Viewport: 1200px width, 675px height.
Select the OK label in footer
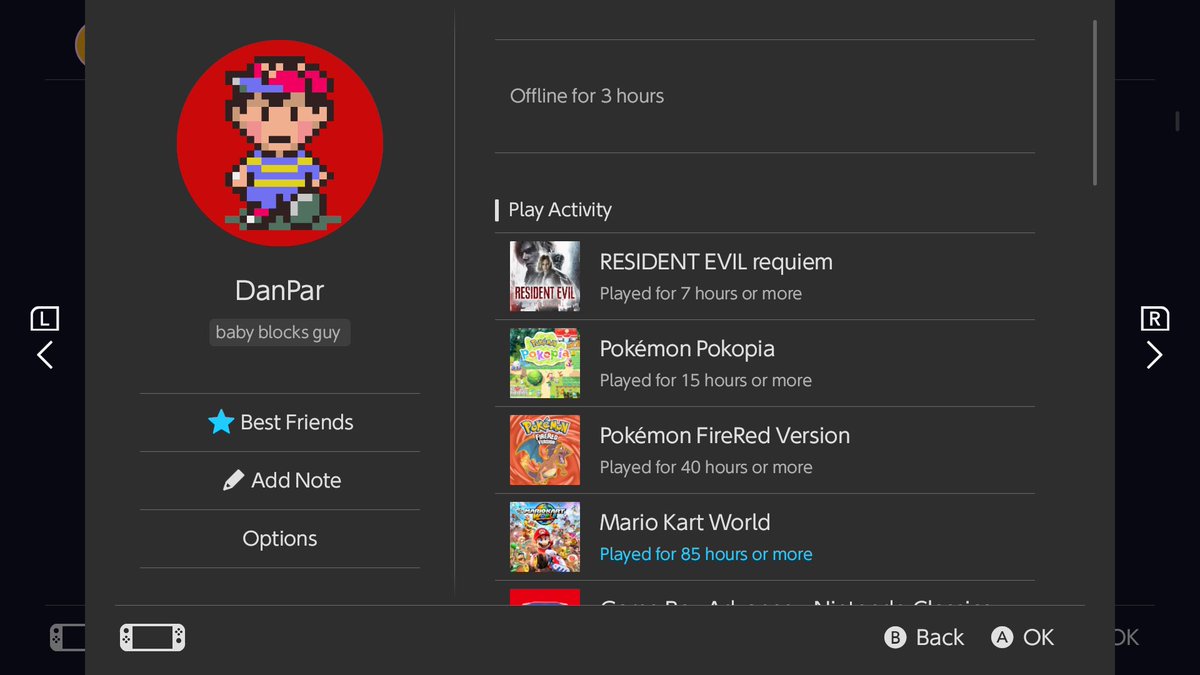(1038, 637)
